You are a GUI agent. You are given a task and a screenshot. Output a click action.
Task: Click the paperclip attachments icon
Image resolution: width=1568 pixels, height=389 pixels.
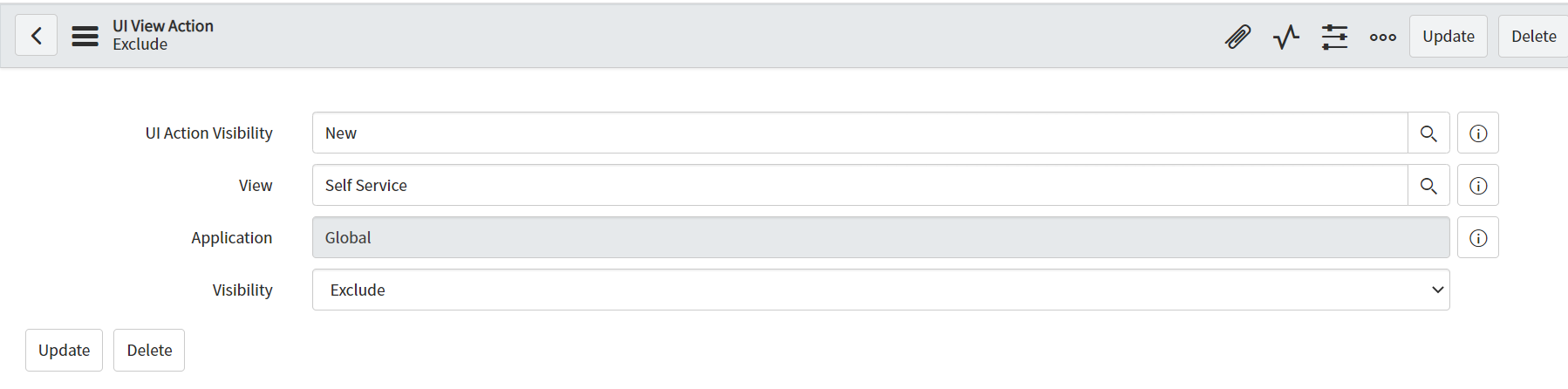coord(1237,37)
